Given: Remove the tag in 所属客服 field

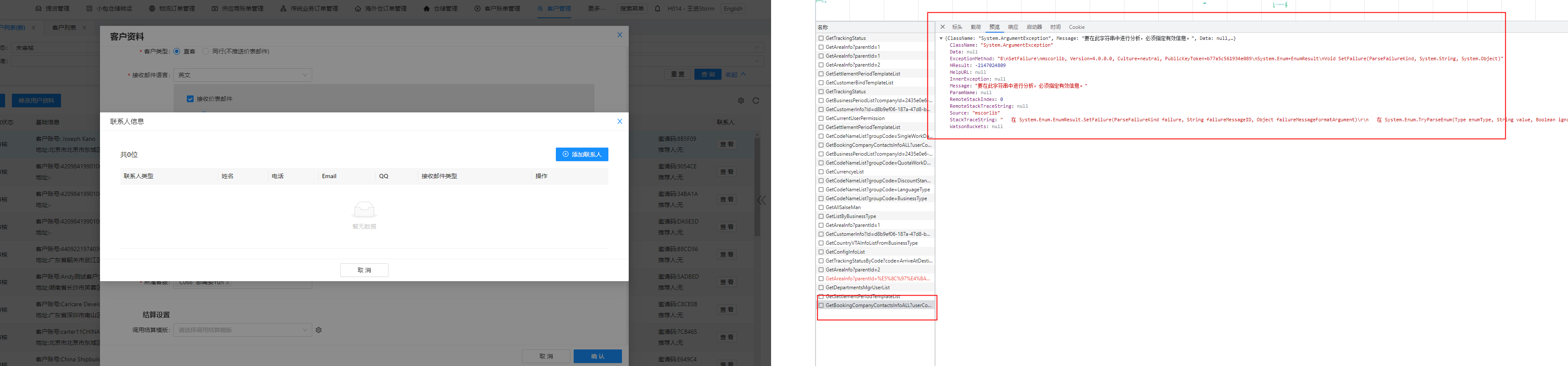Looking at the screenshot, I should (x=228, y=282).
